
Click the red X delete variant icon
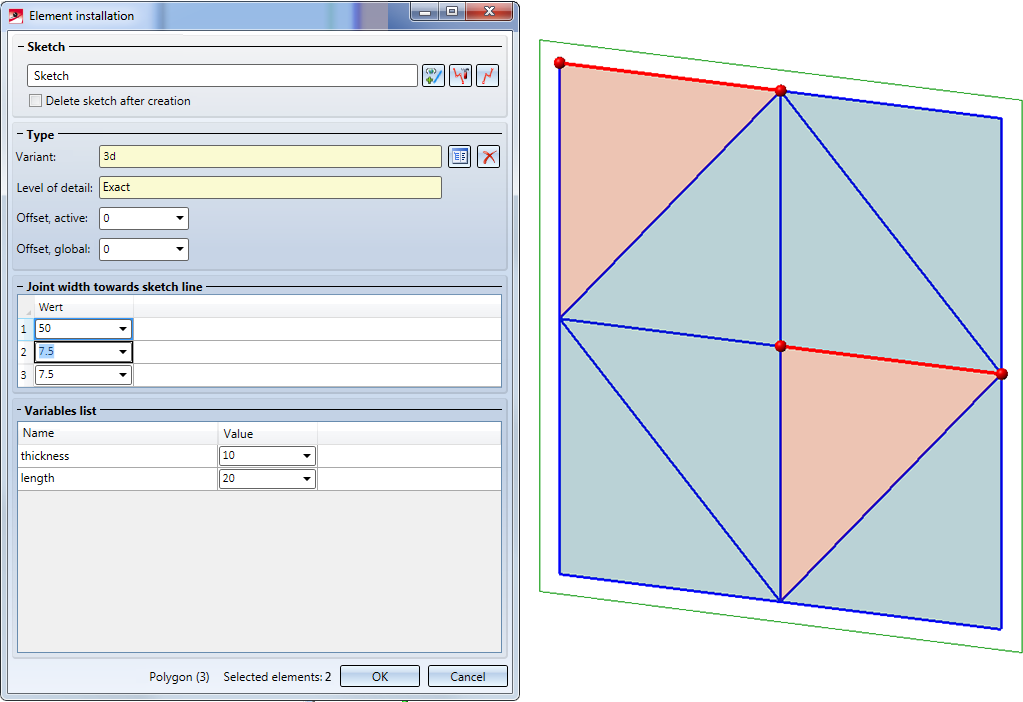click(488, 156)
